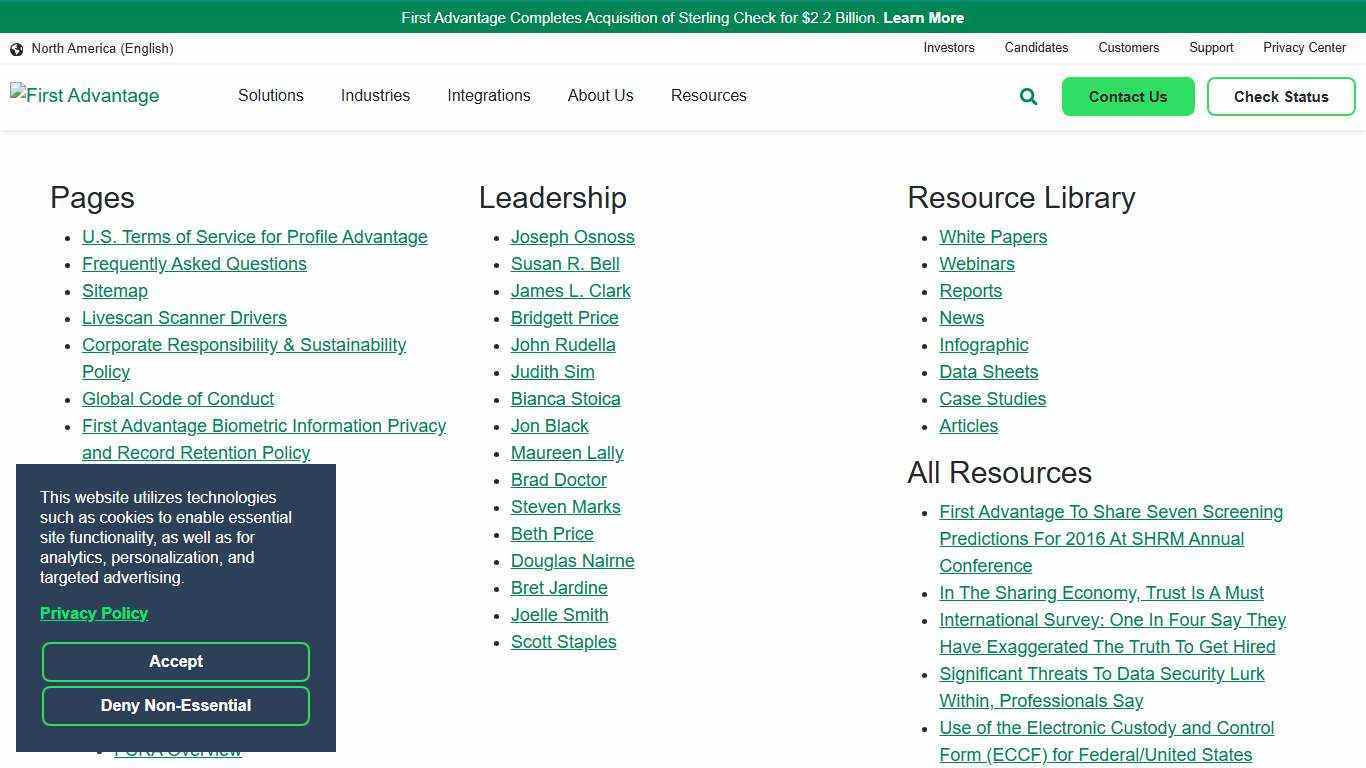Open the About Us menu item
1366x768 pixels.
click(x=600, y=95)
